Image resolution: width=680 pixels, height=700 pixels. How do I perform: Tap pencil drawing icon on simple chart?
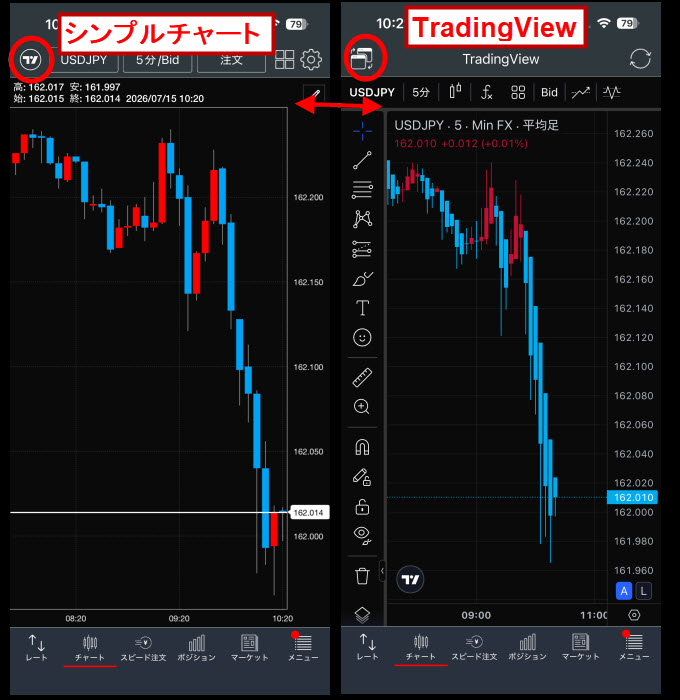click(314, 94)
